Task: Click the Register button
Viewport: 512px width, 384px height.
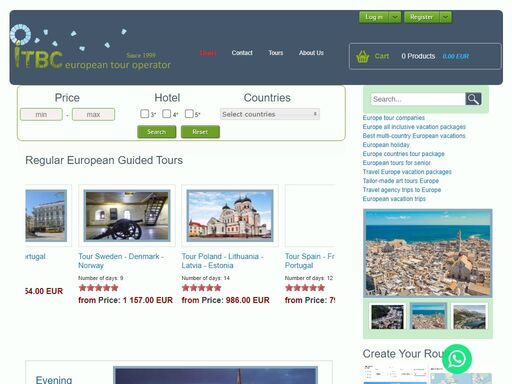Action: 422,17
